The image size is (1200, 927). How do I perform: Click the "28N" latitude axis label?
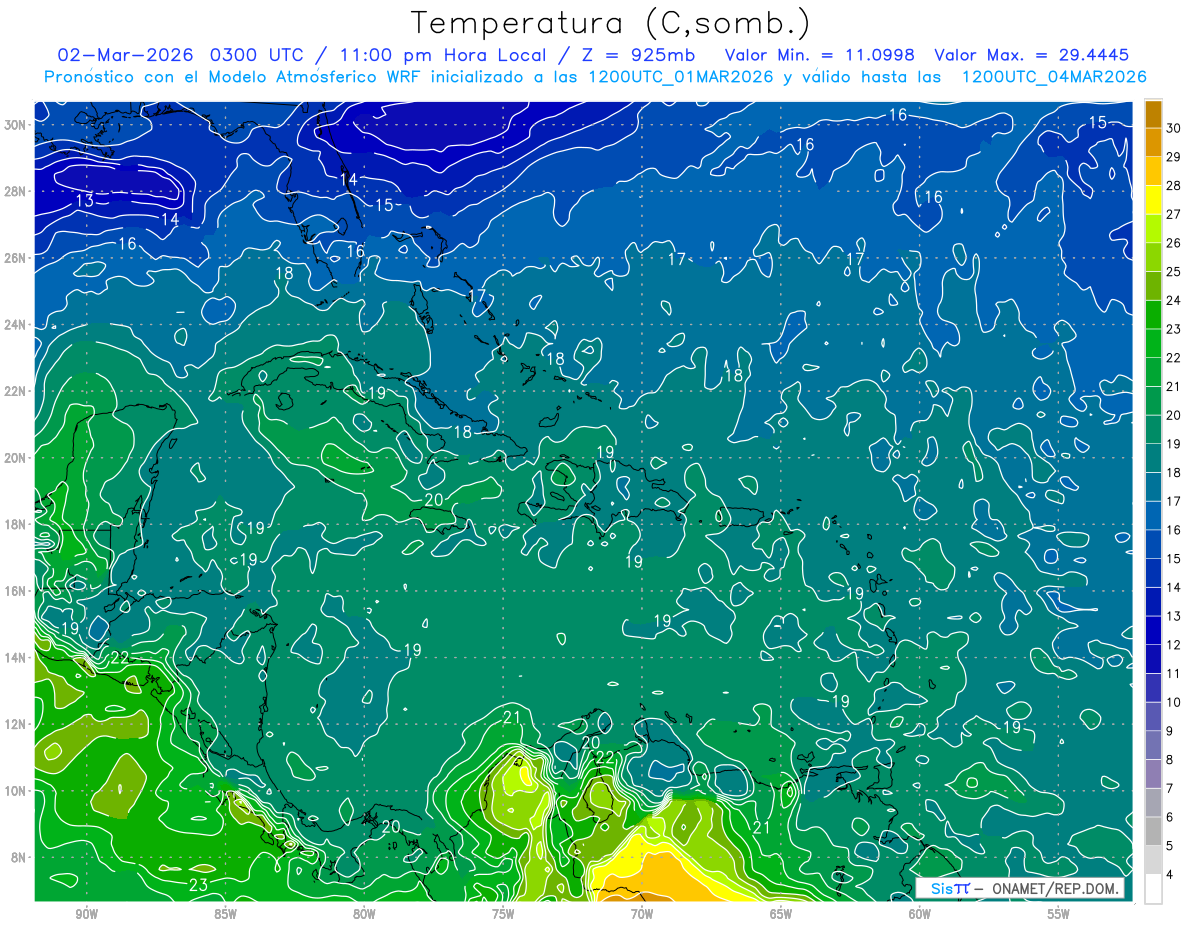pos(15,191)
